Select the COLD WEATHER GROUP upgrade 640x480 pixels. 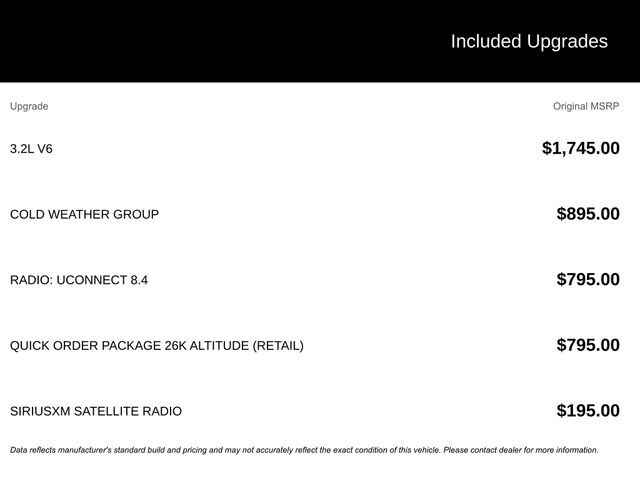84,214
